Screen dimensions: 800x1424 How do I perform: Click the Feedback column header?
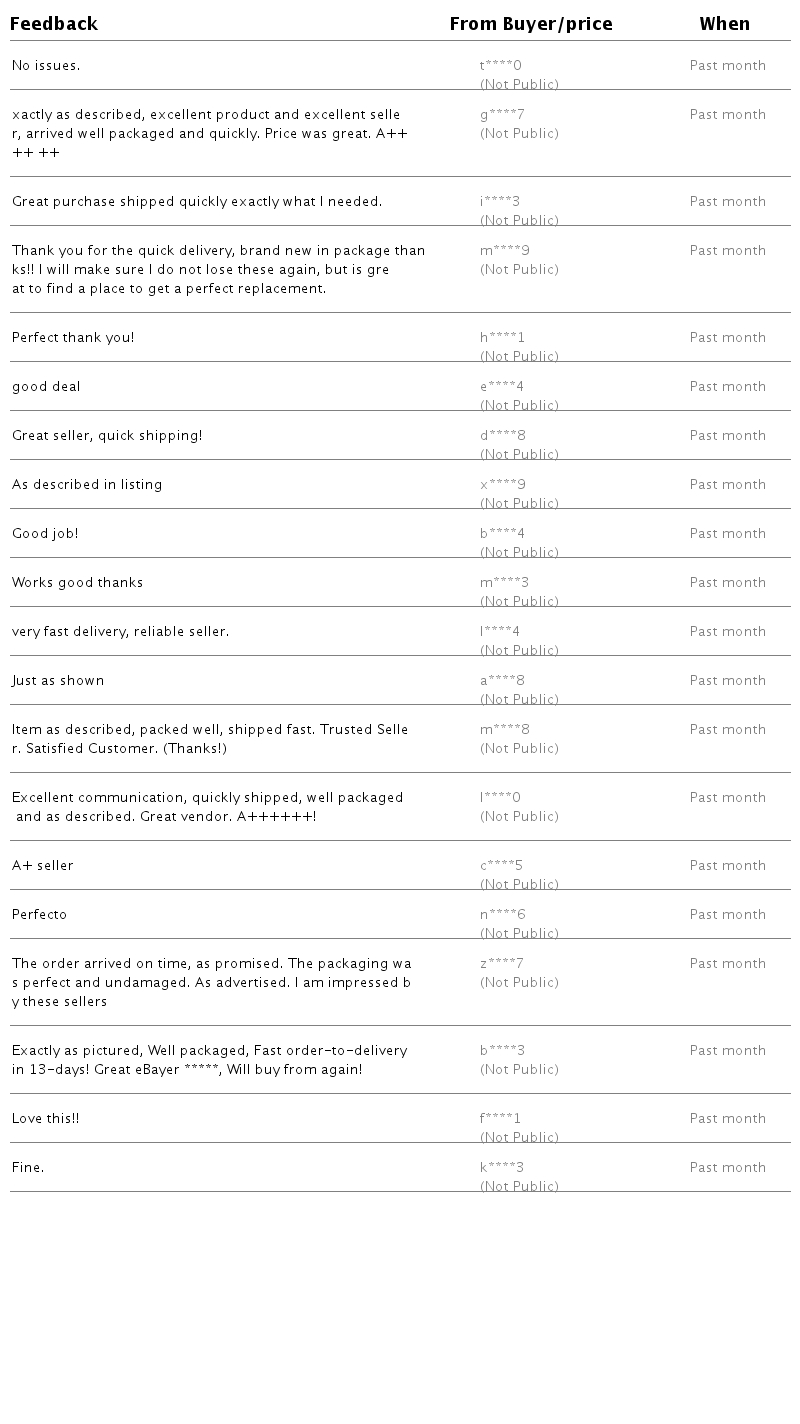click(x=54, y=24)
